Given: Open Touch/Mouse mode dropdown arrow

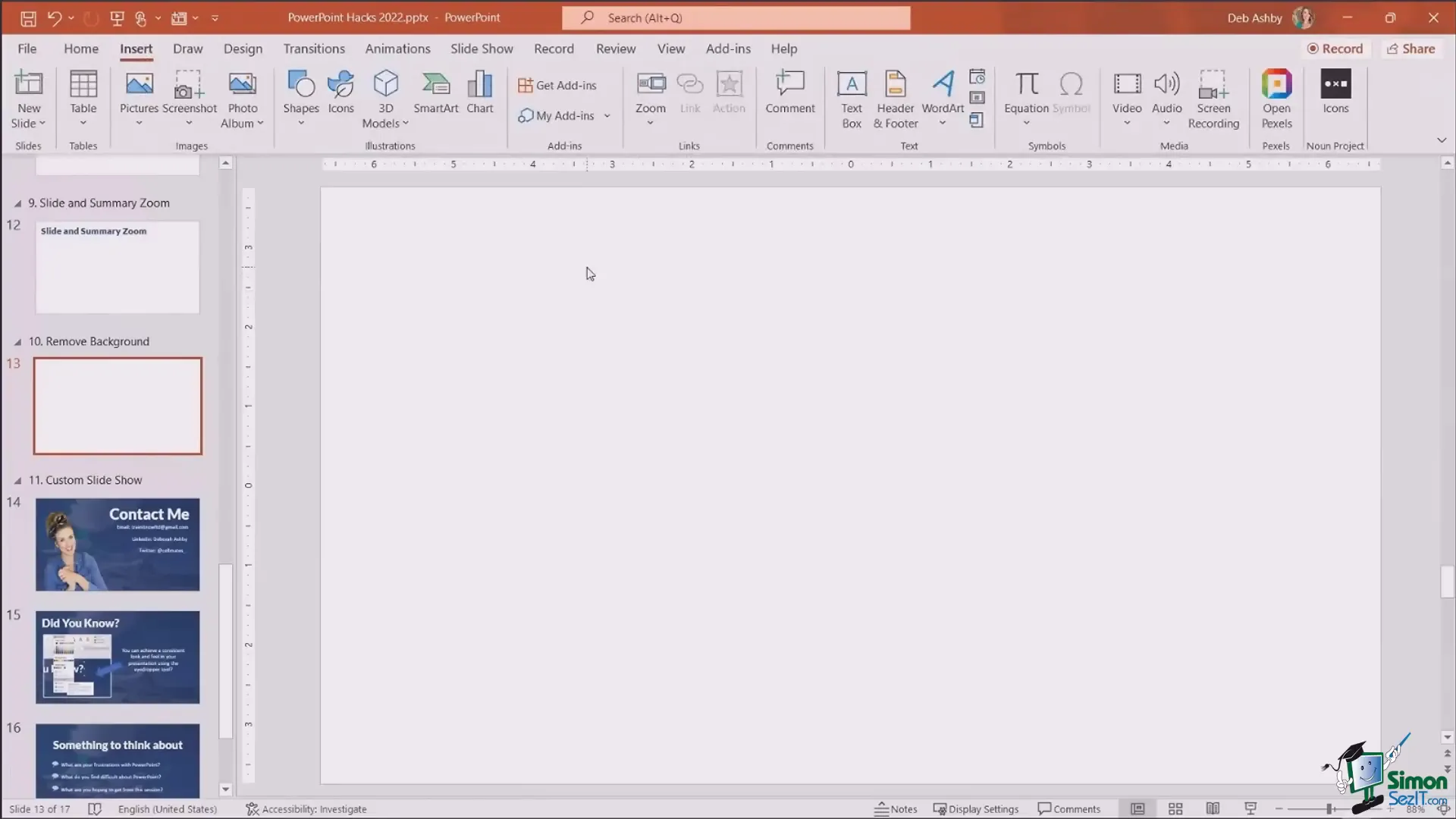Looking at the screenshot, I should point(158,18).
